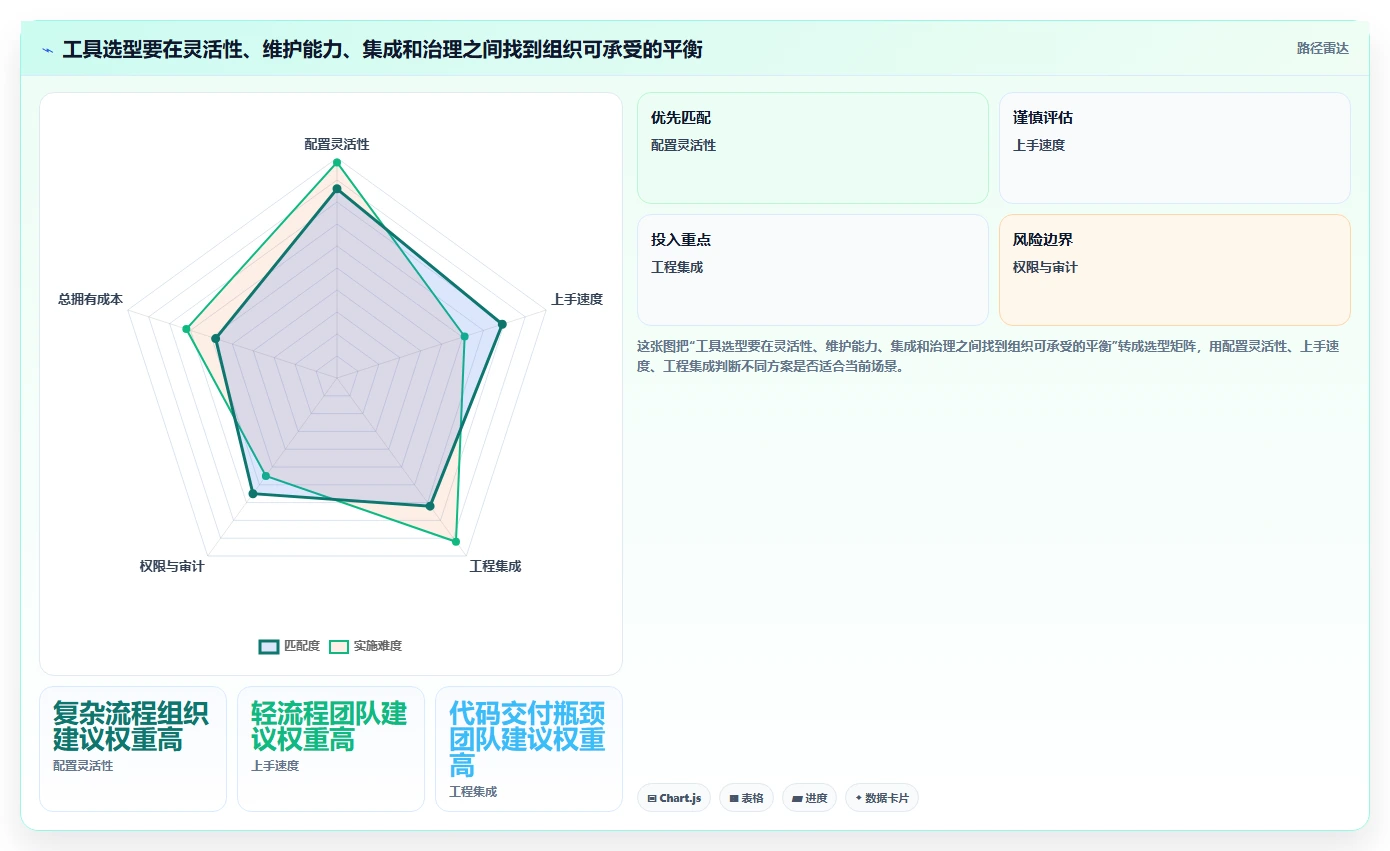Viewport: 1390px width, 851px height.
Task: Select the 优先匹配 card
Action: [x=812, y=148]
